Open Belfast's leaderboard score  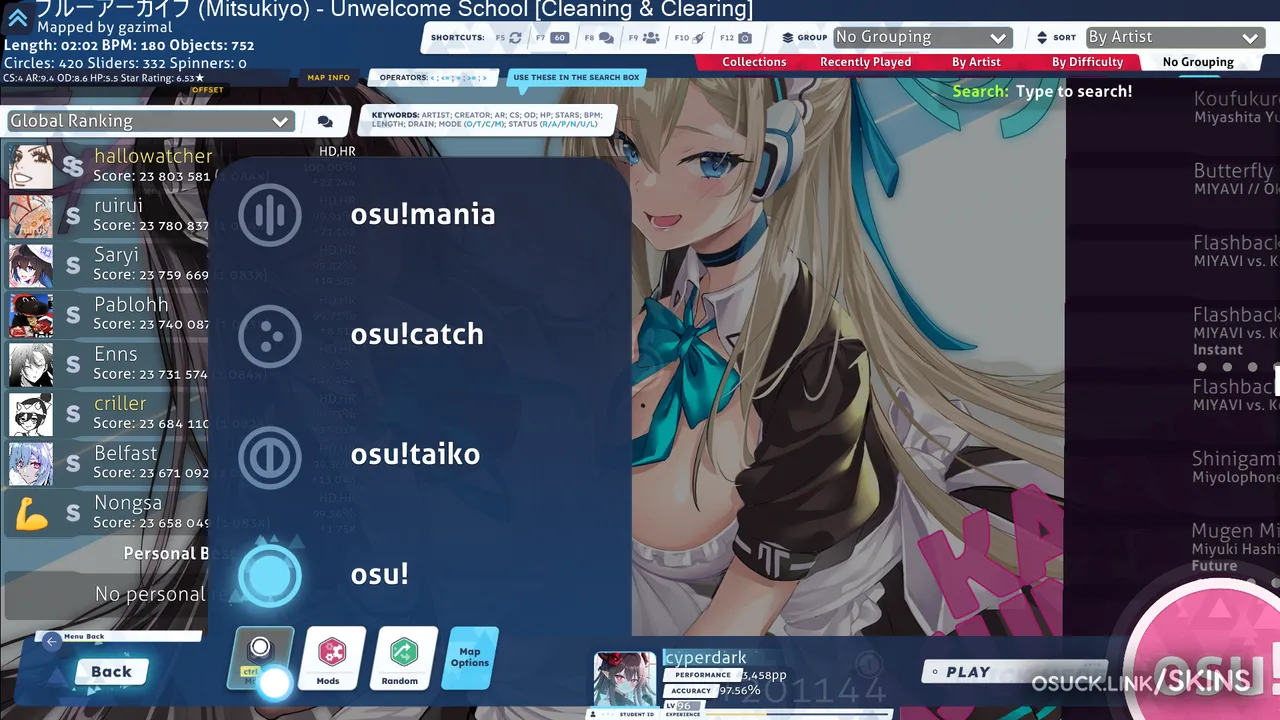[108, 462]
